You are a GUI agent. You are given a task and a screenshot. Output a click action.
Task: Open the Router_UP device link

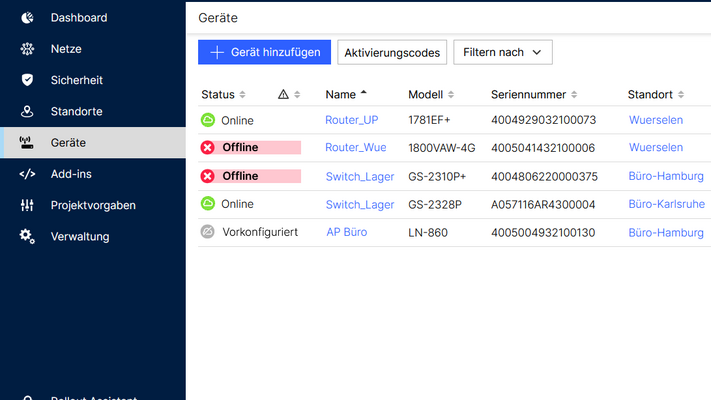(351, 120)
